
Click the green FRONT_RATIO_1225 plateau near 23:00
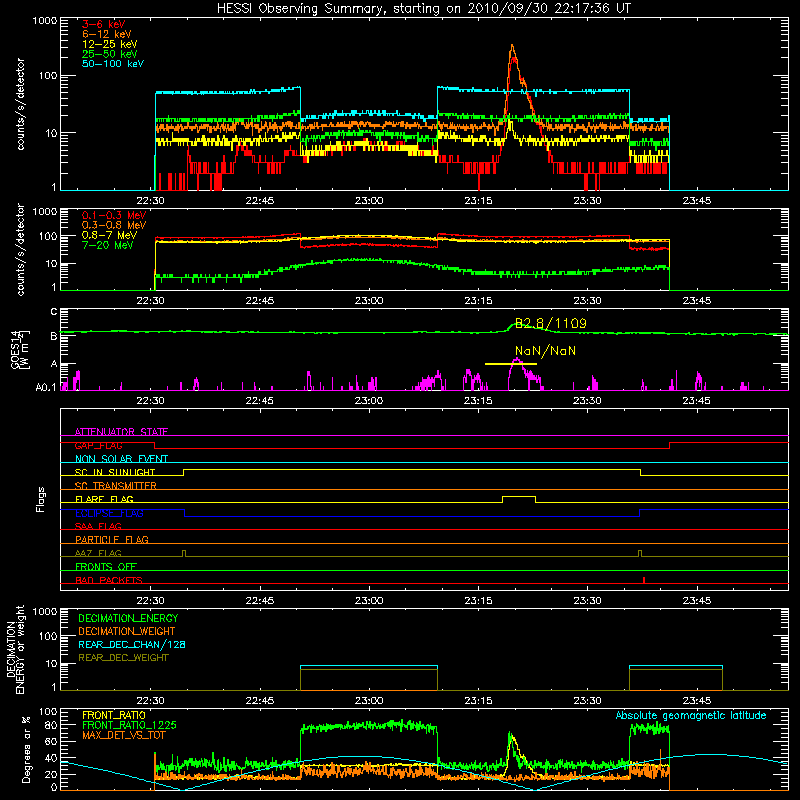pyautogui.click(x=369, y=726)
